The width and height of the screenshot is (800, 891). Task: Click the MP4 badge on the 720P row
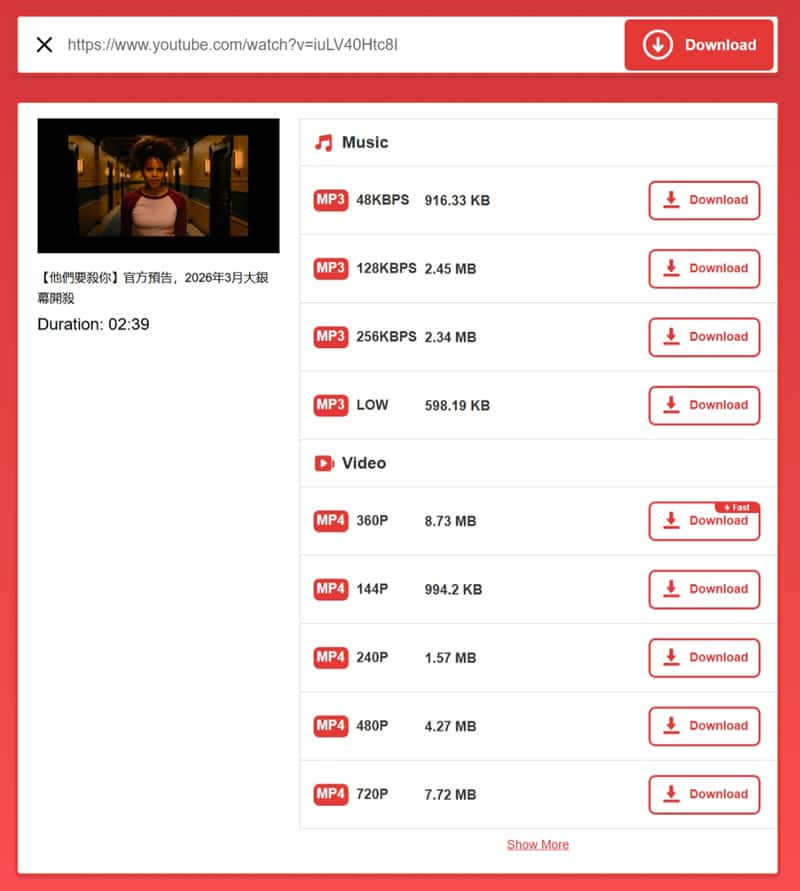pos(330,794)
